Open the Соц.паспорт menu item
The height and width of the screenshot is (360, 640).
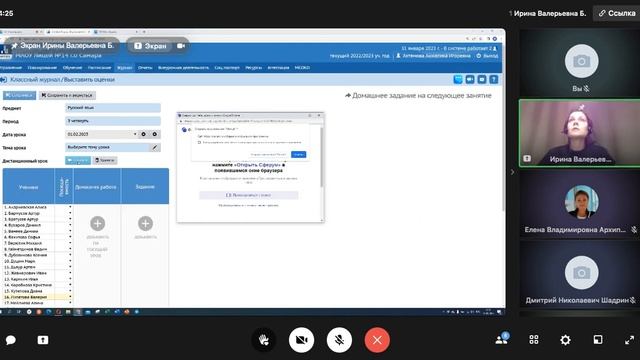pyautogui.click(x=227, y=68)
